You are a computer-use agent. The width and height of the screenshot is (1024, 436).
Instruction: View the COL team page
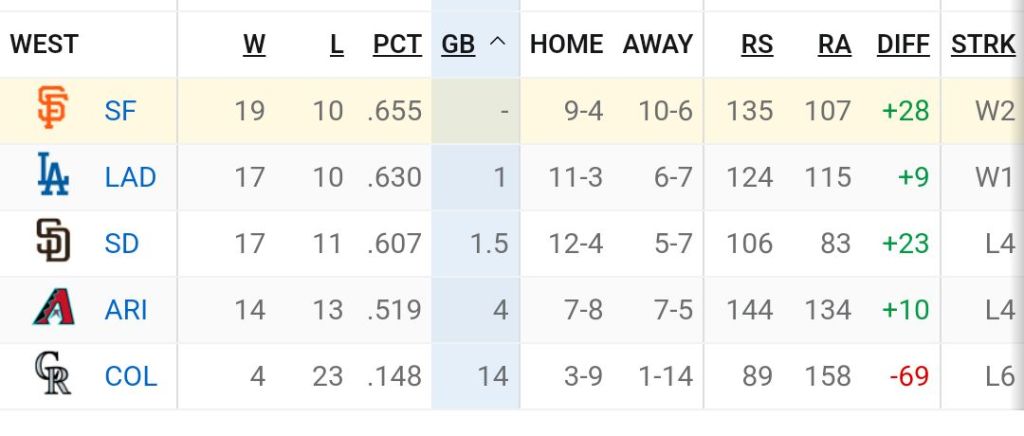point(130,376)
